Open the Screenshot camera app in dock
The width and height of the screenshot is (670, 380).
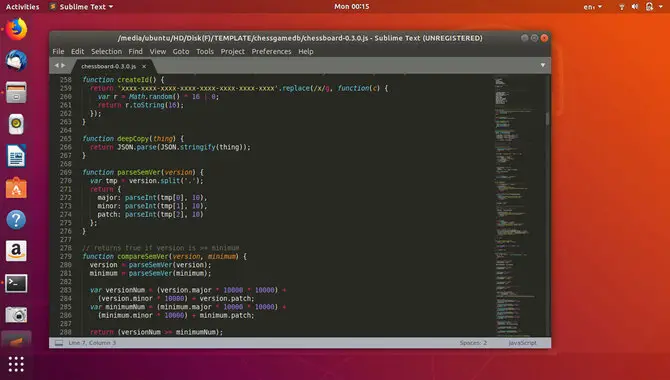point(16,315)
